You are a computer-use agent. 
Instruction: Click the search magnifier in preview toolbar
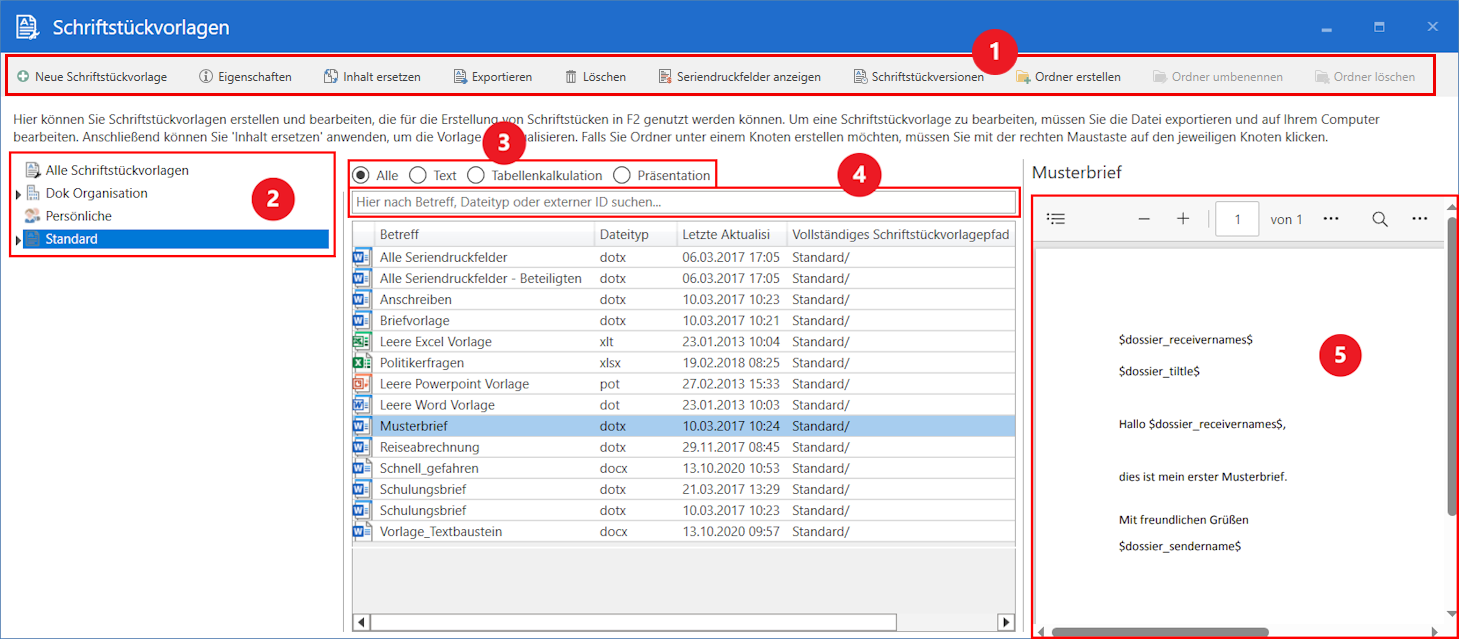pyautogui.click(x=1379, y=219)
